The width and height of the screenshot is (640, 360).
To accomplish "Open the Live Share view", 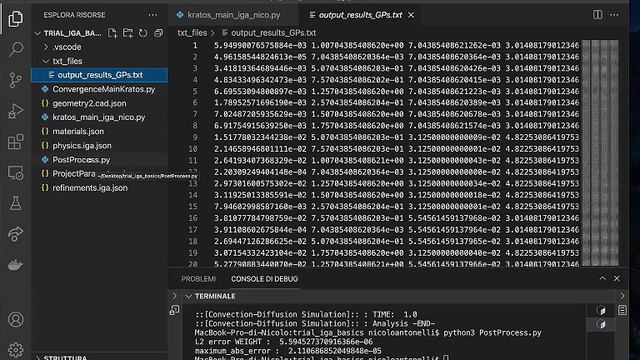I will tap(16, 234).
